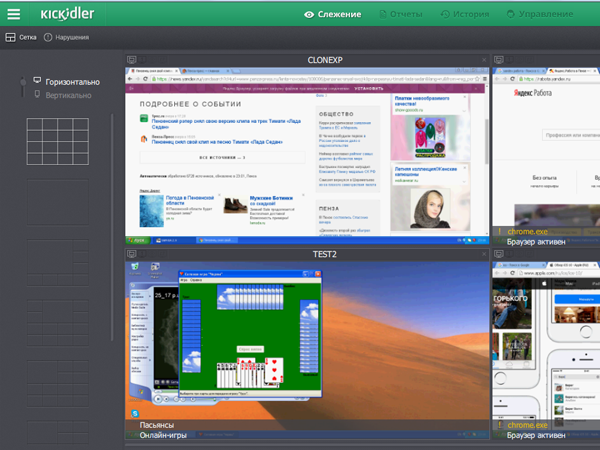Click back arrow in CLONEXP browser
Image resolution: width=600 pixels, height=450 pixels.
pos(130,79)
